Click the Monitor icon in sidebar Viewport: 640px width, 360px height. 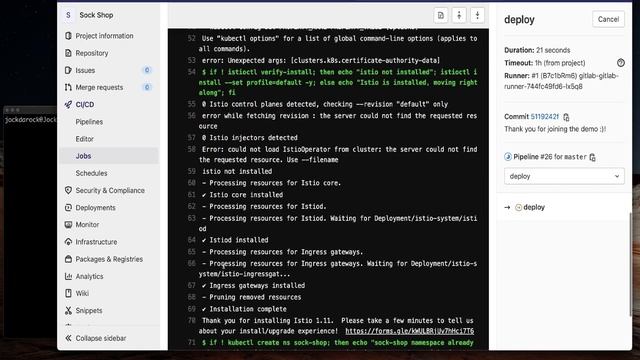pos(68,224)
